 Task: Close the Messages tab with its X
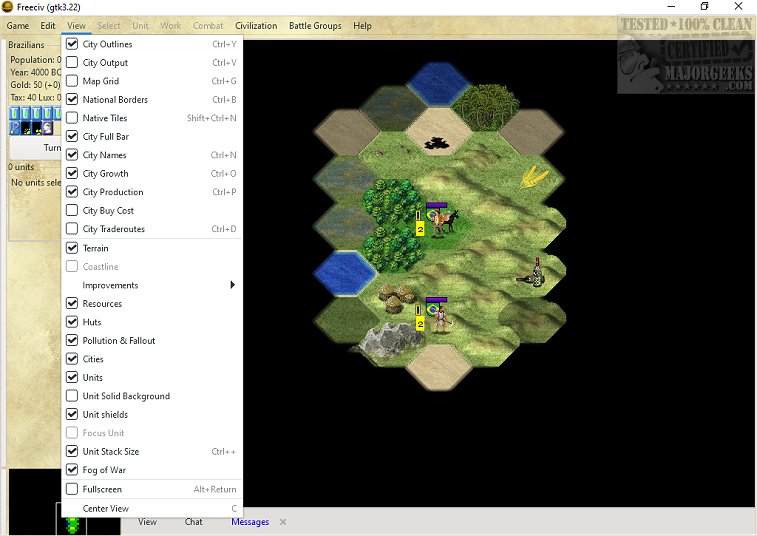pos(283,522)
